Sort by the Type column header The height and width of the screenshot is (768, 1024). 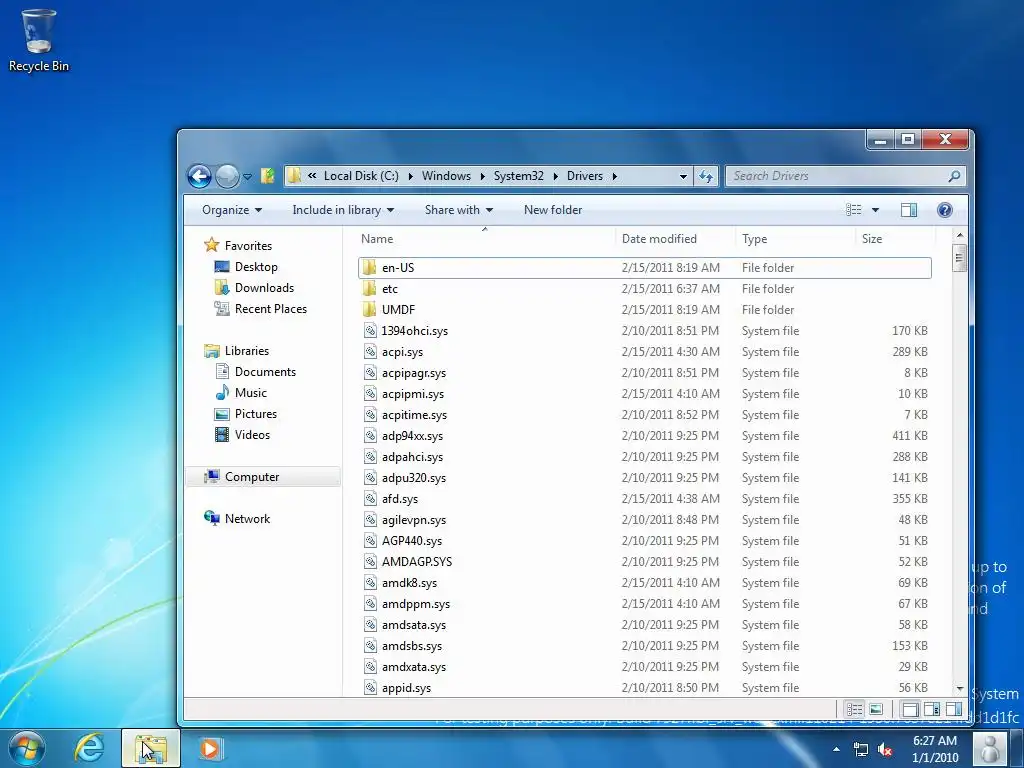(x=795, y=239)
